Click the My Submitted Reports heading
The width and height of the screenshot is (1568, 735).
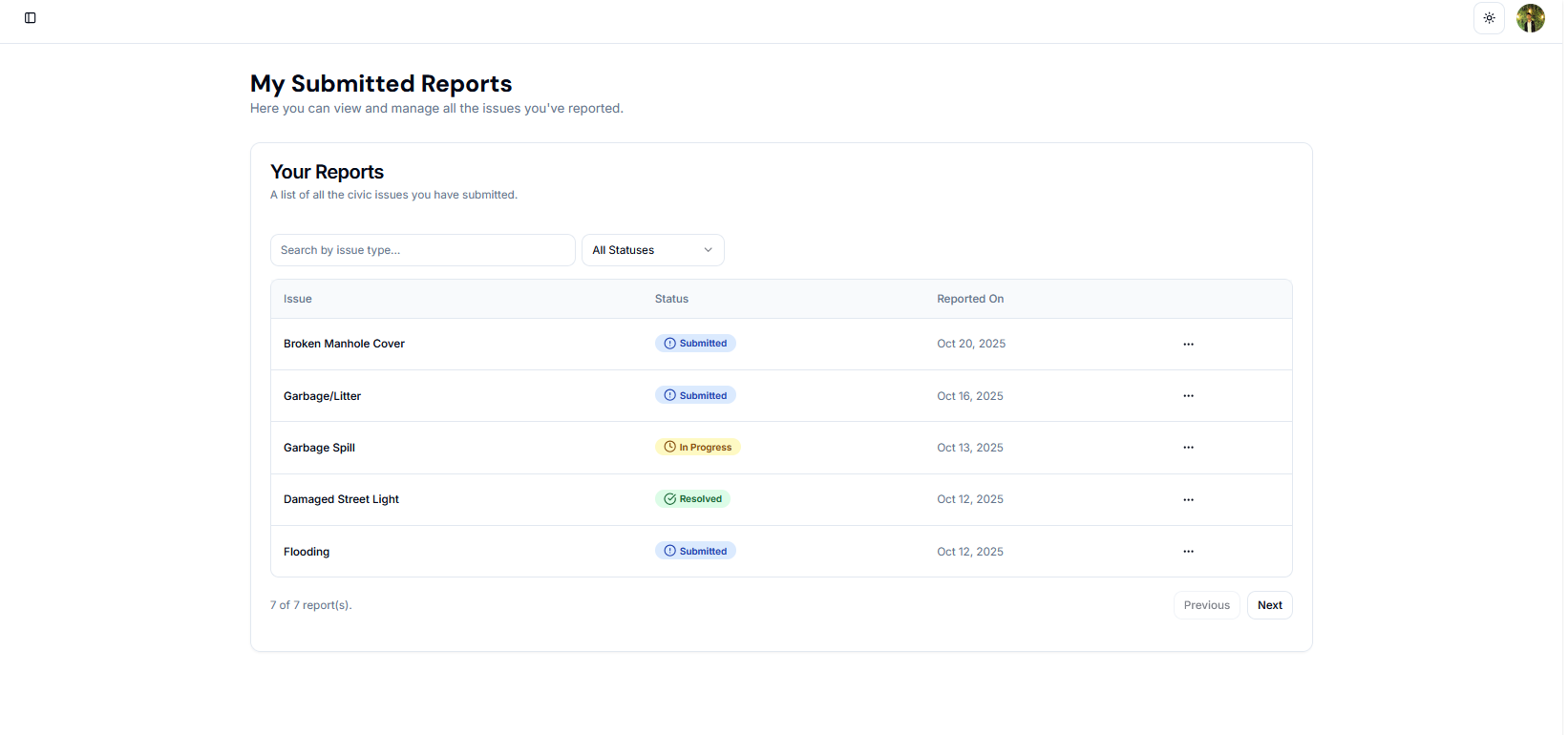click(x=381, y=84)
